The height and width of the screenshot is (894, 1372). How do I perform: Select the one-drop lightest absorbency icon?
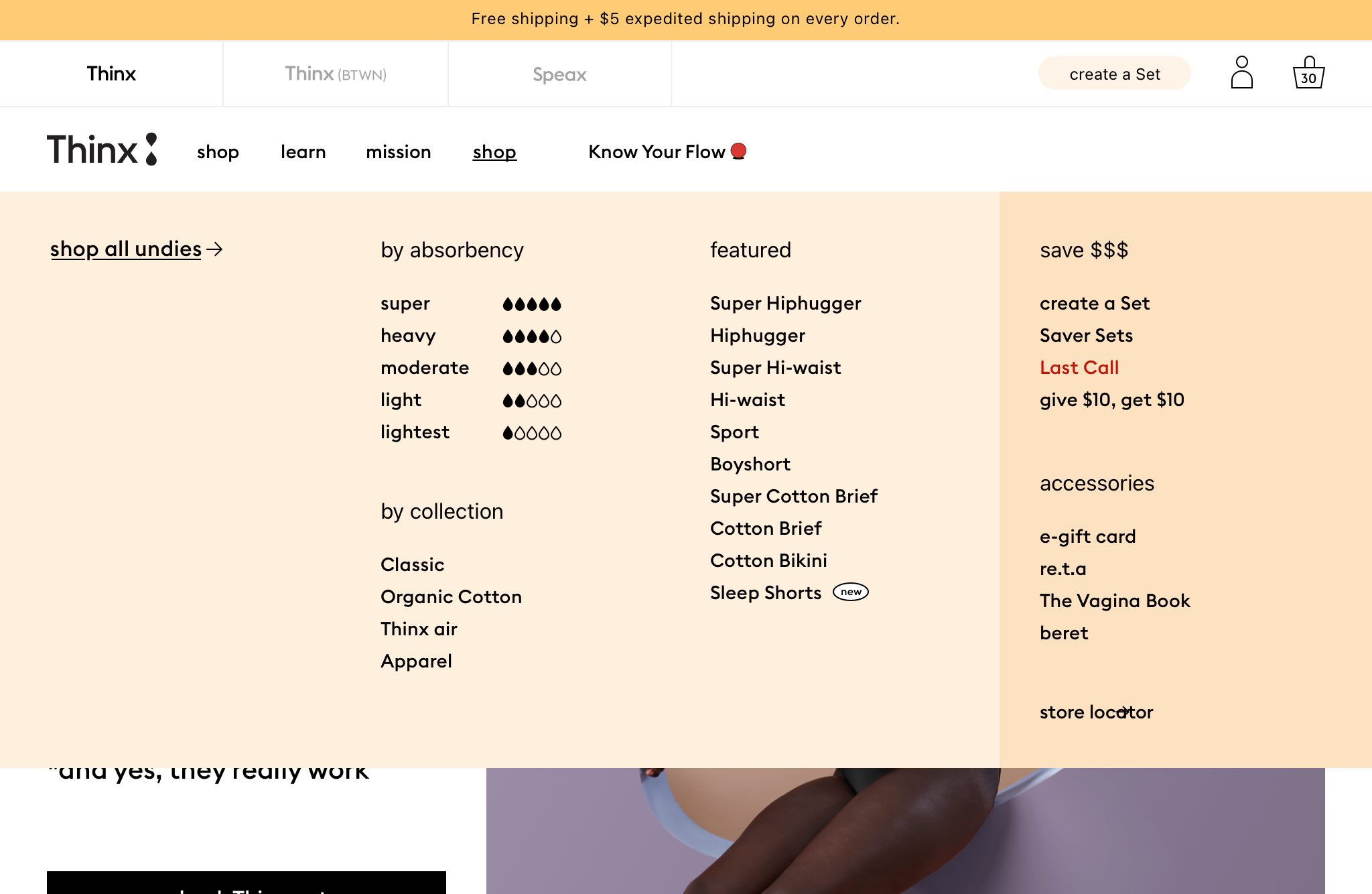click(532, 433)
